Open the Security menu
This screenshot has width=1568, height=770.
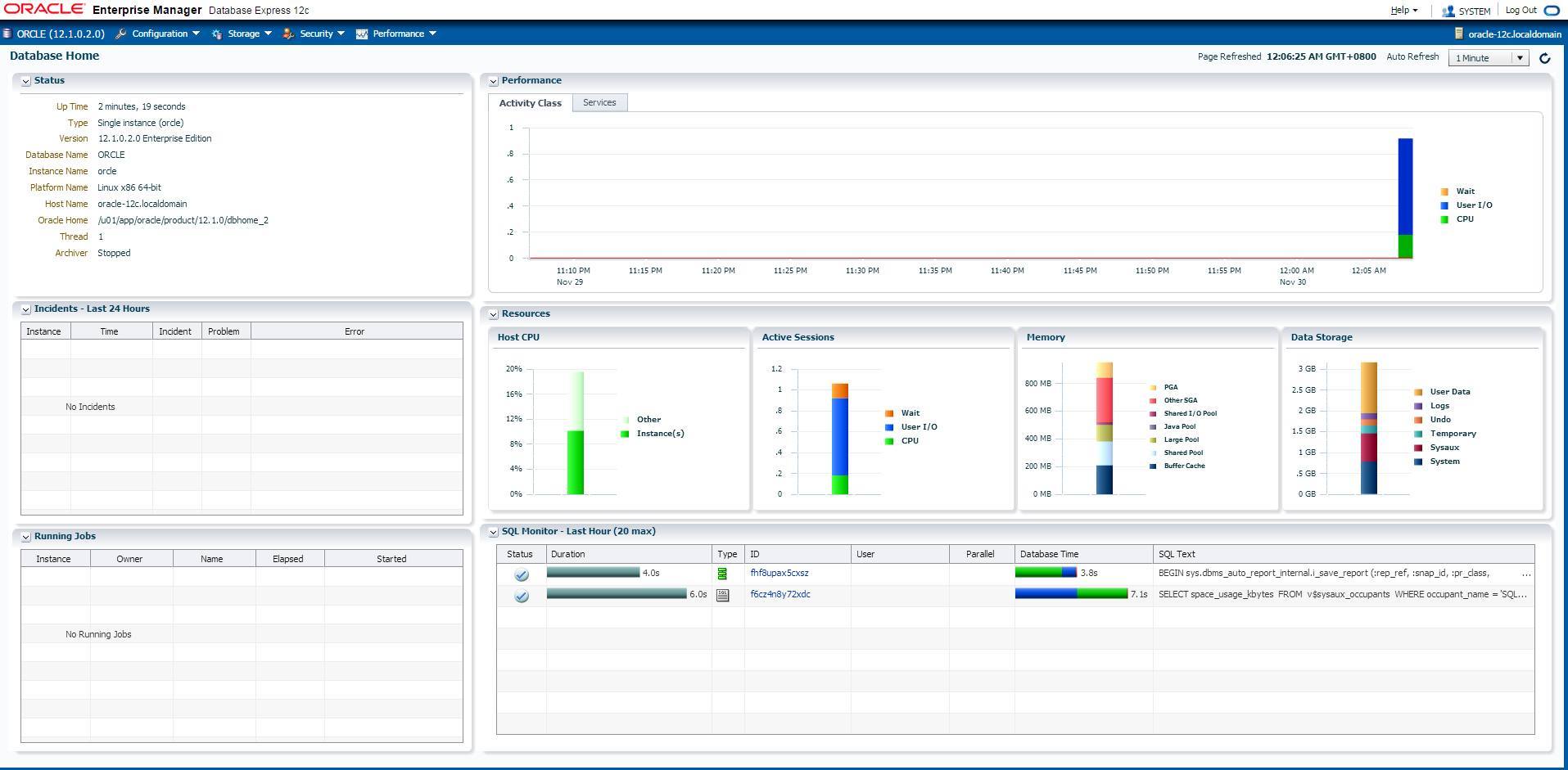[323, 34]
